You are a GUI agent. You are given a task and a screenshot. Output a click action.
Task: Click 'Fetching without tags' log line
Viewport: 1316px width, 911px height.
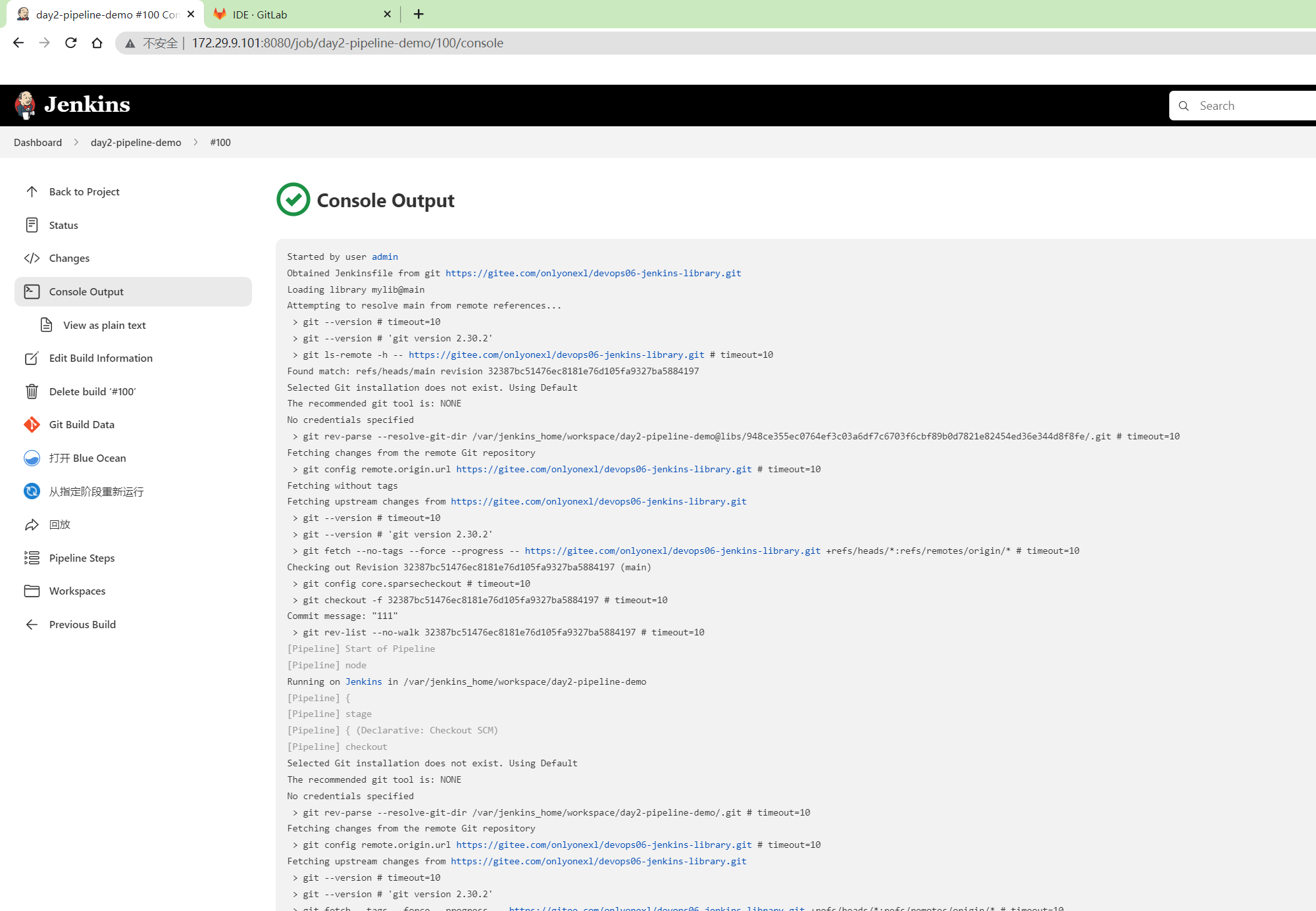click(342, 485)
